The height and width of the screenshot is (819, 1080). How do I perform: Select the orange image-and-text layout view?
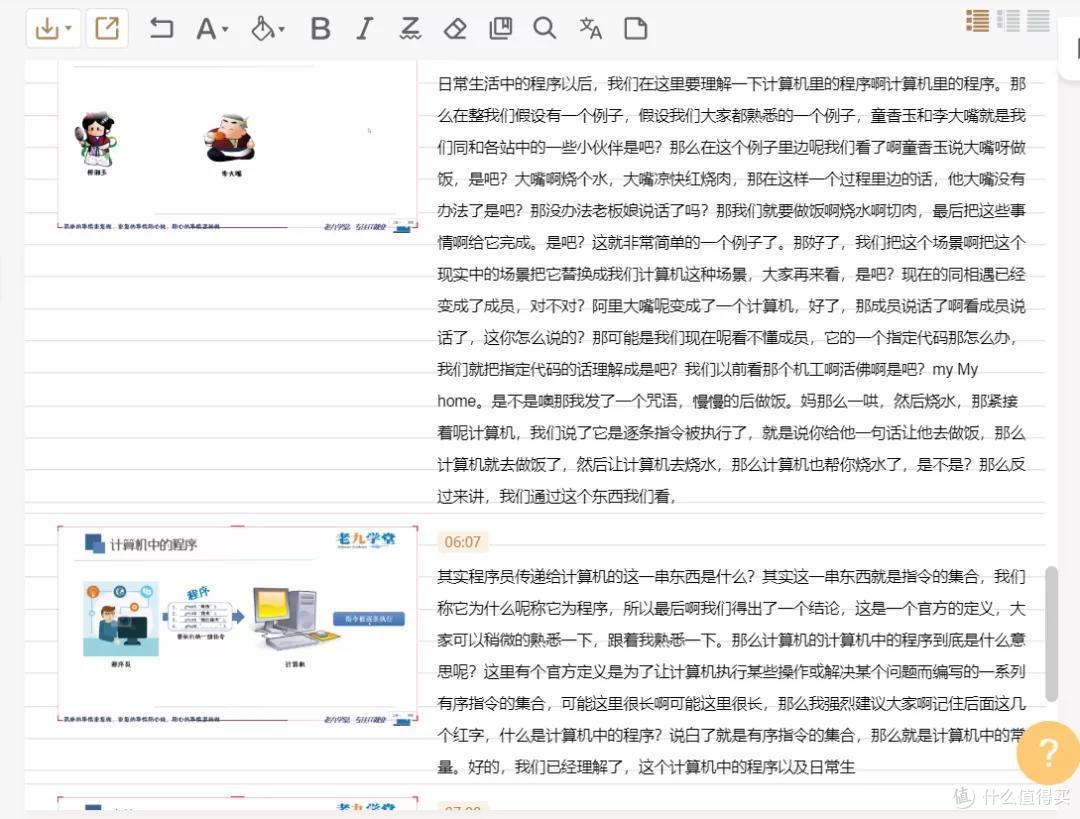tap(977, 21)
